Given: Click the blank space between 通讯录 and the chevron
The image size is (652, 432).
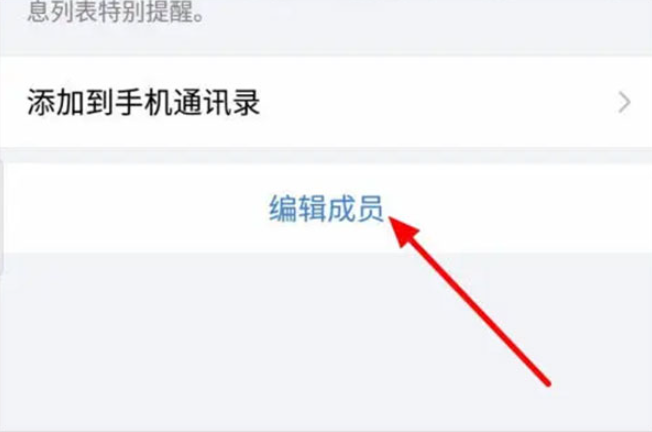Looking at the screenshot, I should 439,103.
